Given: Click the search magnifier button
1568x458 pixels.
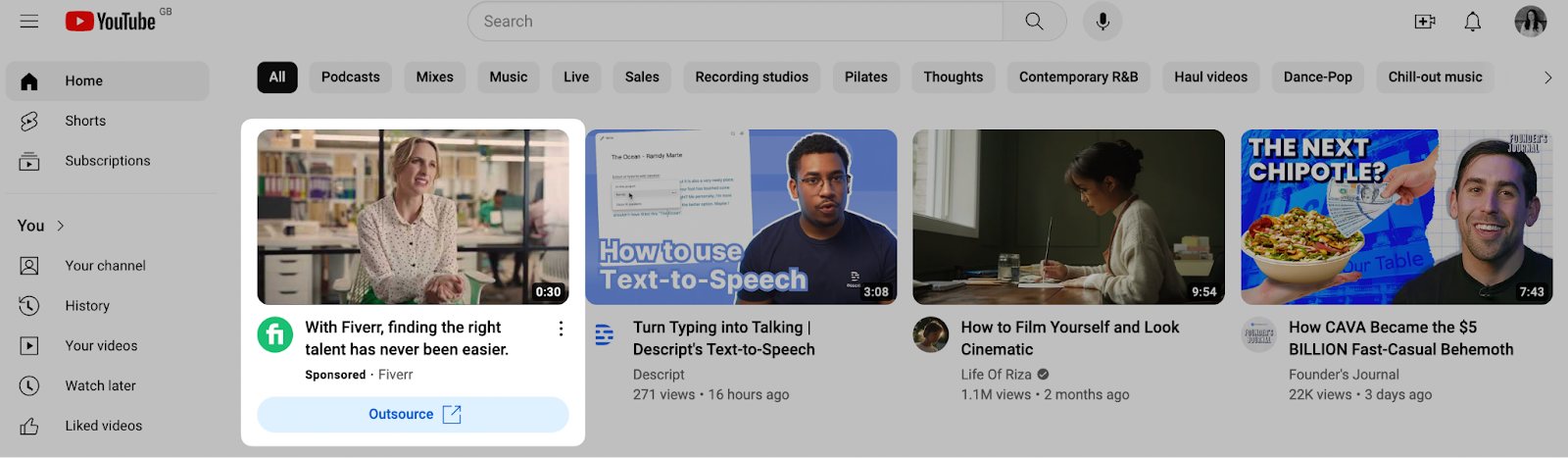Looking at the screenshot, I should tap(1034, 22).
